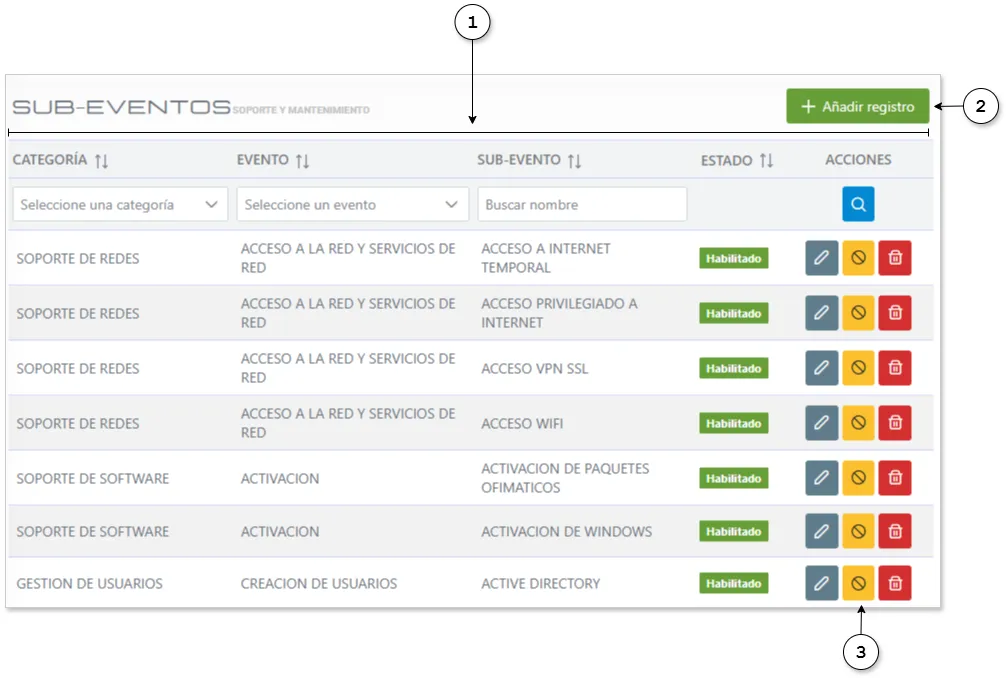Screen dimensions: 1006x678
Task: Delete the ACCESO VPN SSL record
Action: 895,368
